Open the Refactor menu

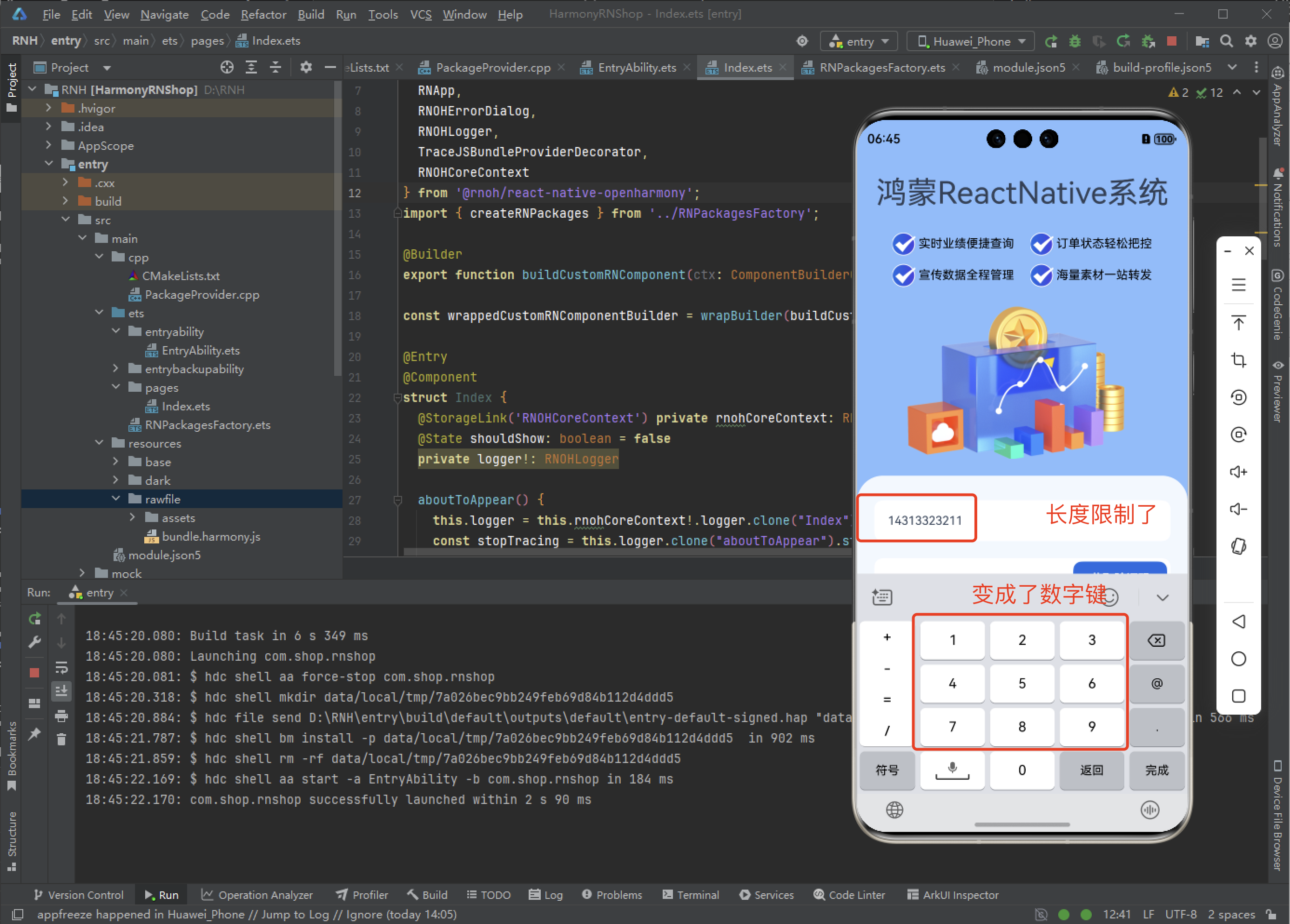(x=263, y=14)
